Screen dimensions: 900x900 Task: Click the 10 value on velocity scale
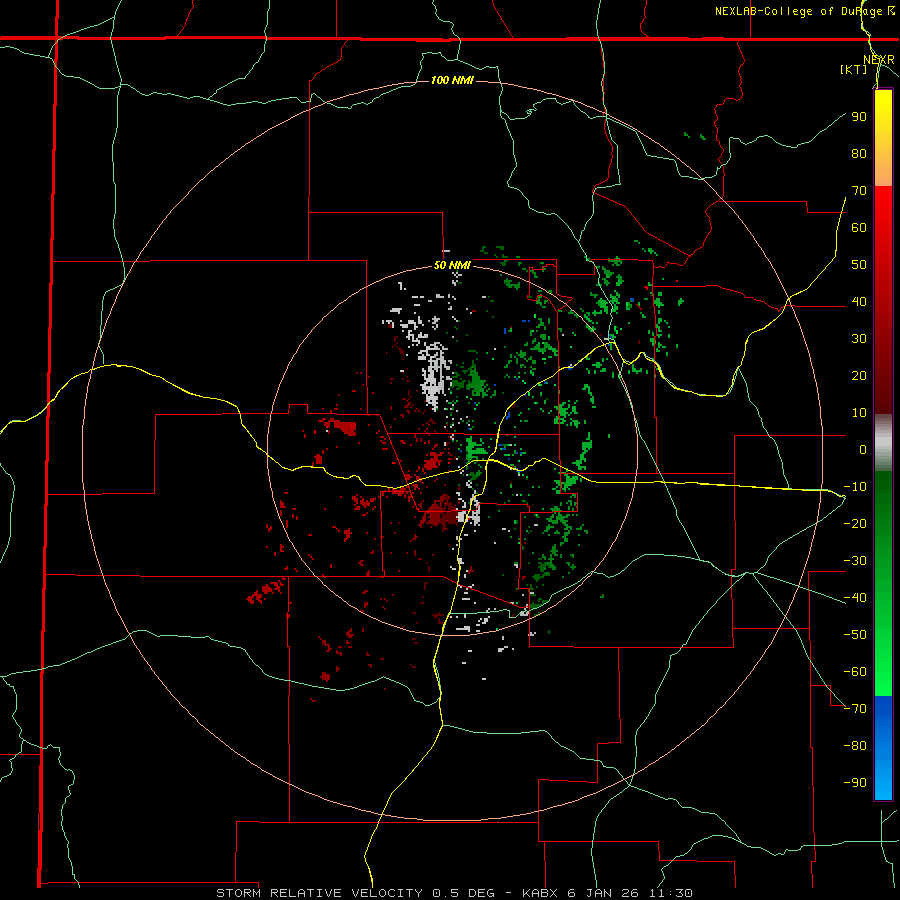(x=859, y=413)
